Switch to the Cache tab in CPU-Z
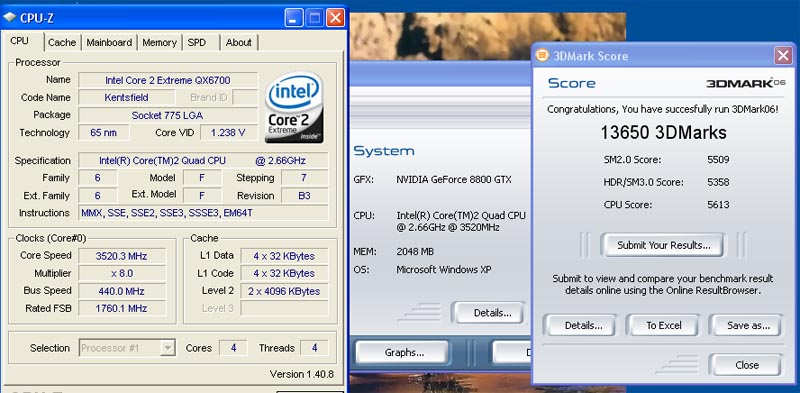The height and width of the screenshot is (393, 800). (x=62, y=42)
